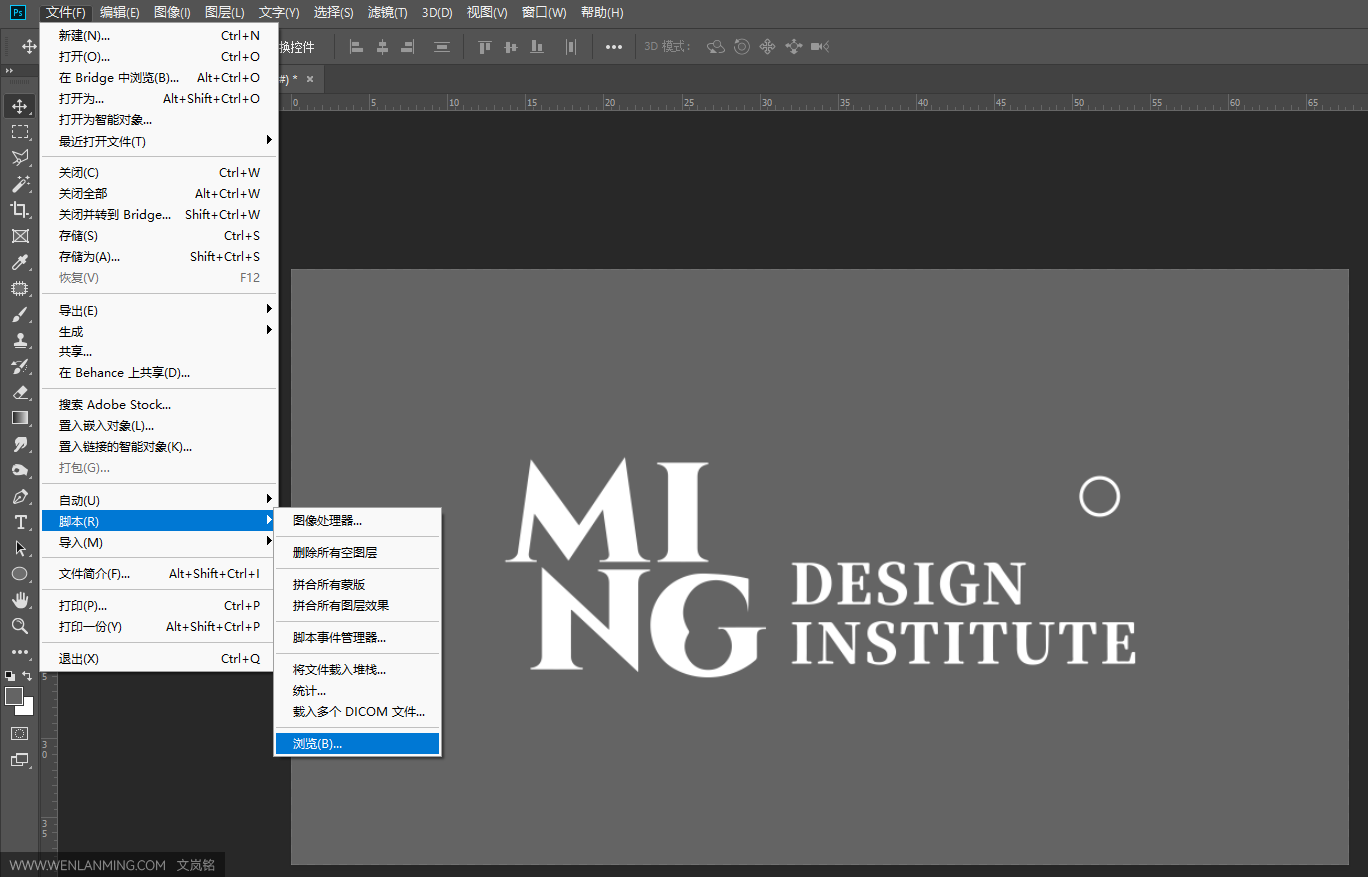Select the Pen tool
Screen dimensions: 1368x877
point(20,496)
